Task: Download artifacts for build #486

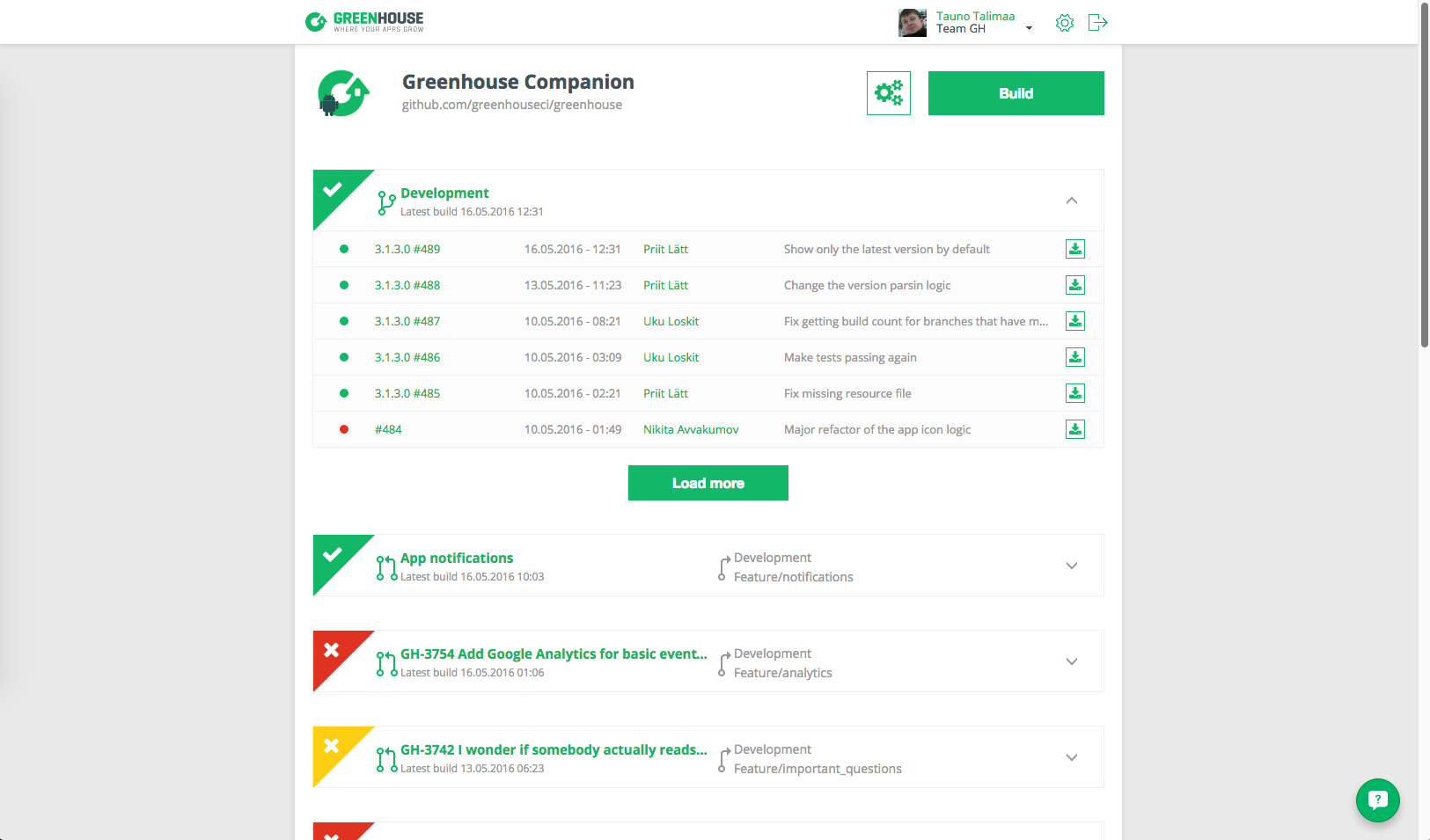Action: coord(1075,357)
